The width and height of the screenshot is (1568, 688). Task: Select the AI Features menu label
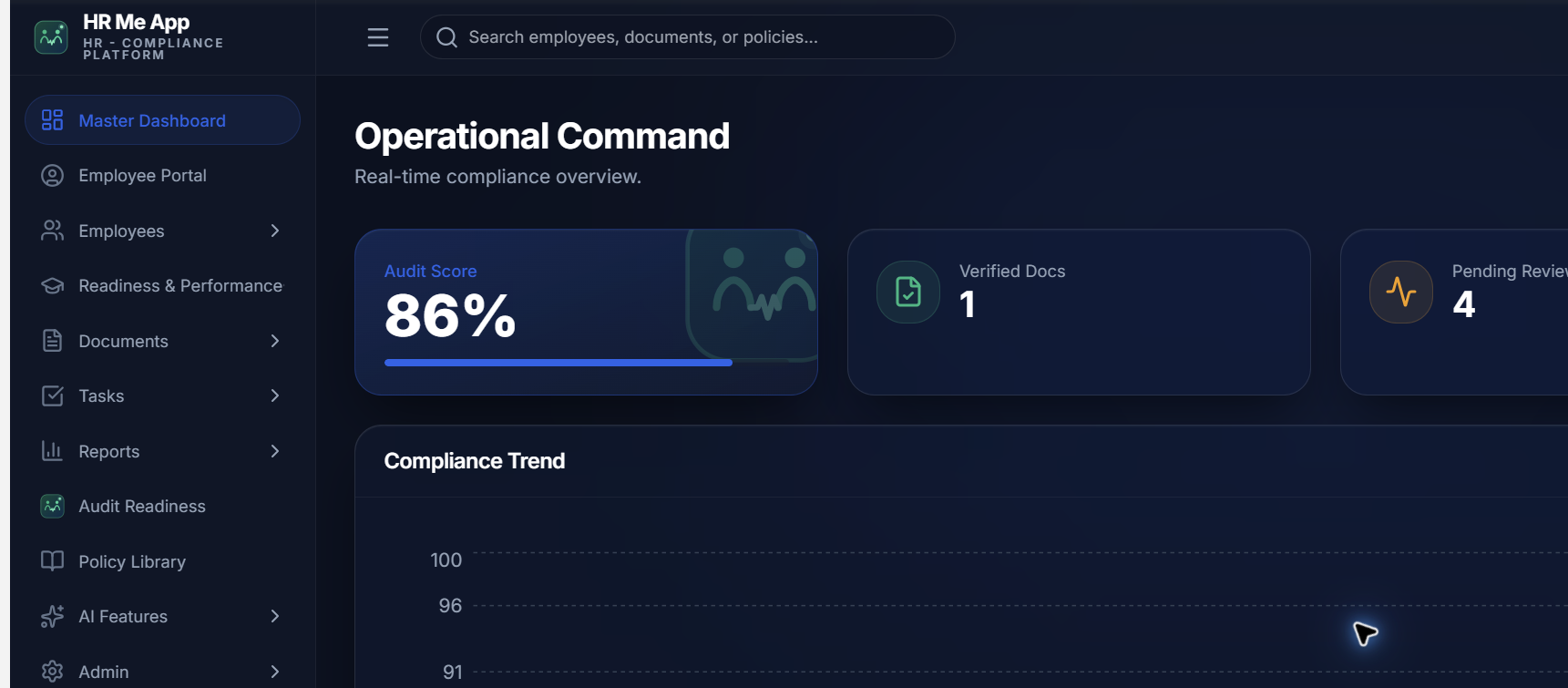(123, 616)
